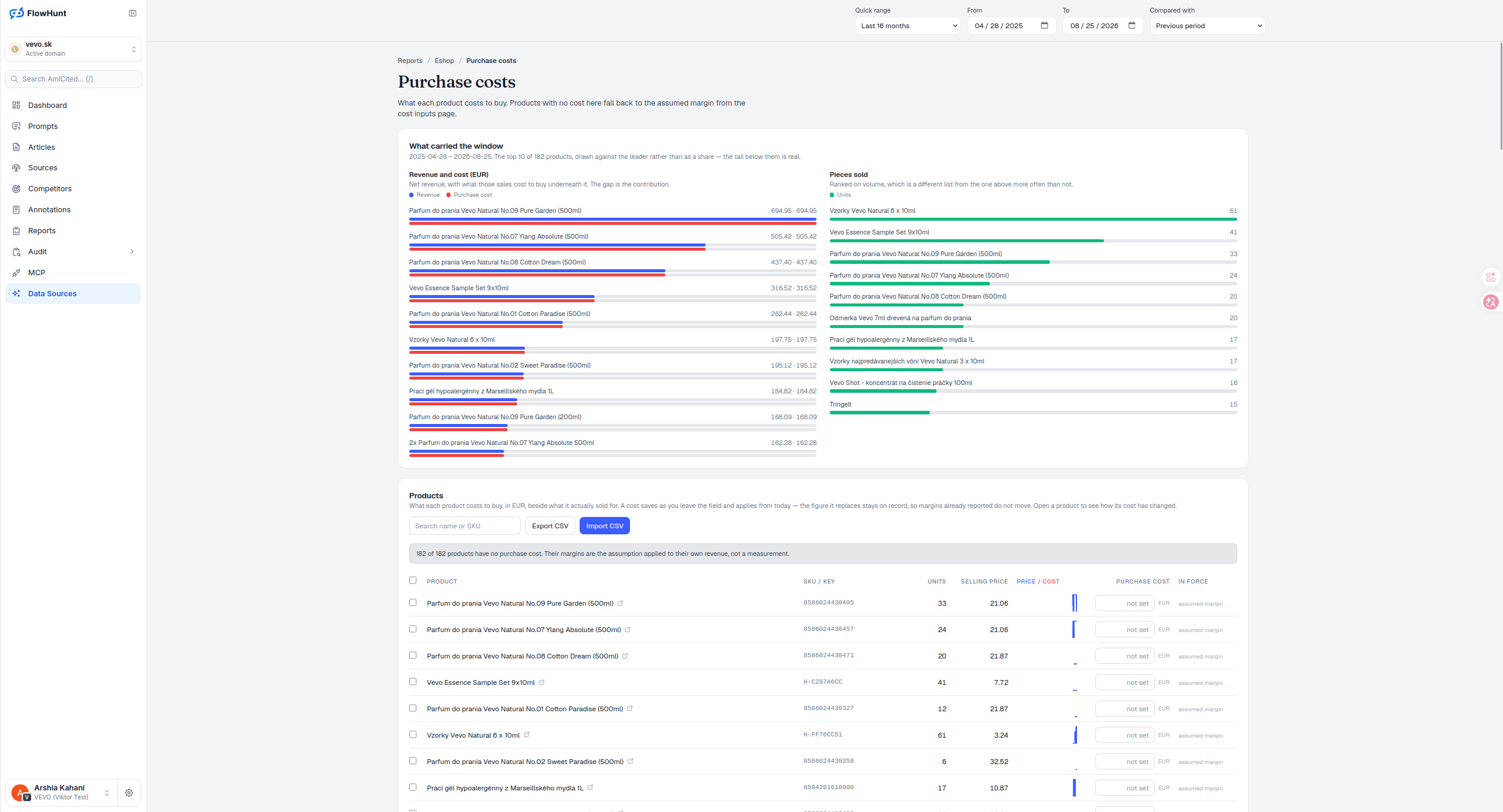Click the Pure Garden (500ml) revenue bar

[613, 219]
